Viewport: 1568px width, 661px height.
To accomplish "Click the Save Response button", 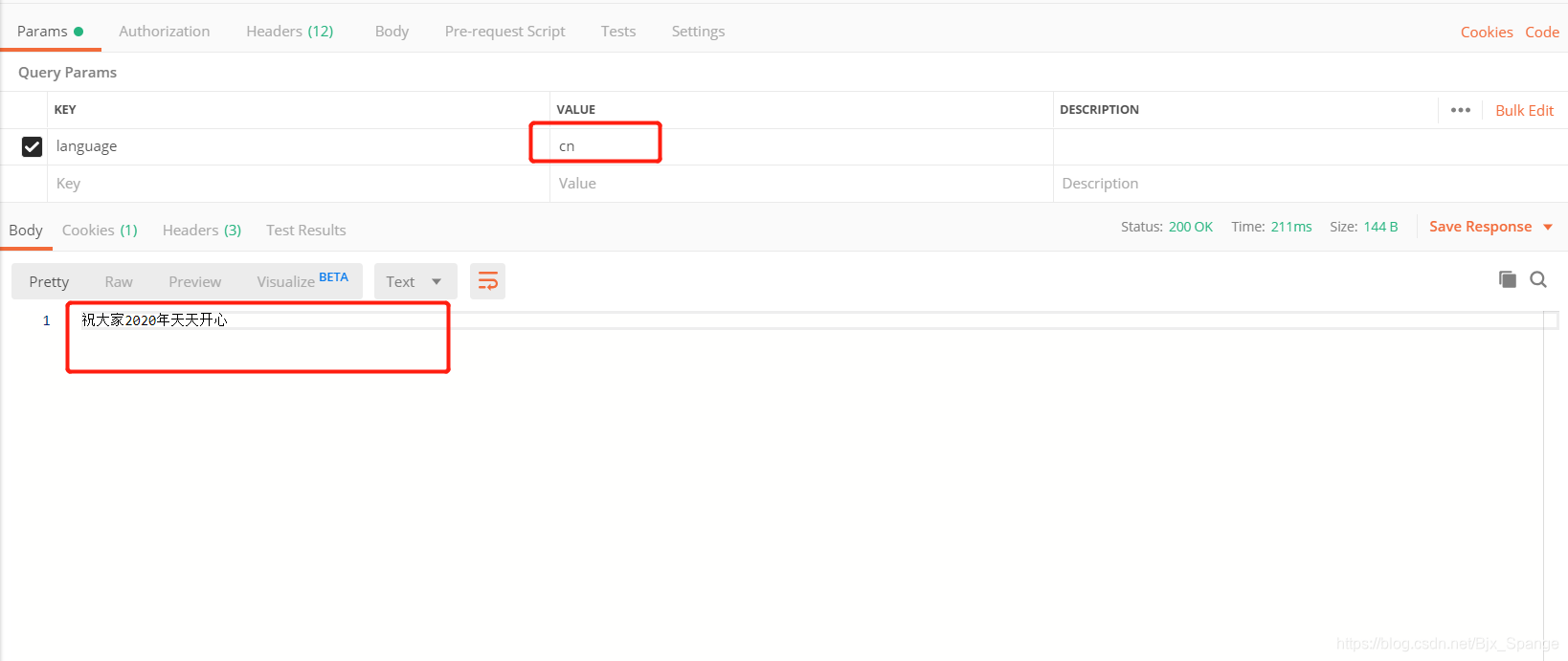I will coord(1480,226).
